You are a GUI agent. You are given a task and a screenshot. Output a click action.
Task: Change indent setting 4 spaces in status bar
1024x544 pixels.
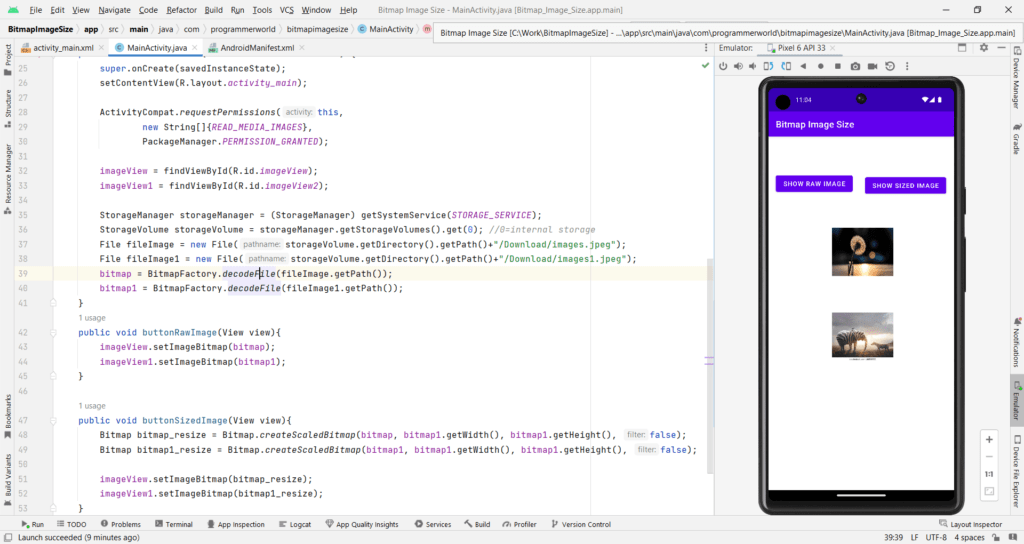coord(969,537)
